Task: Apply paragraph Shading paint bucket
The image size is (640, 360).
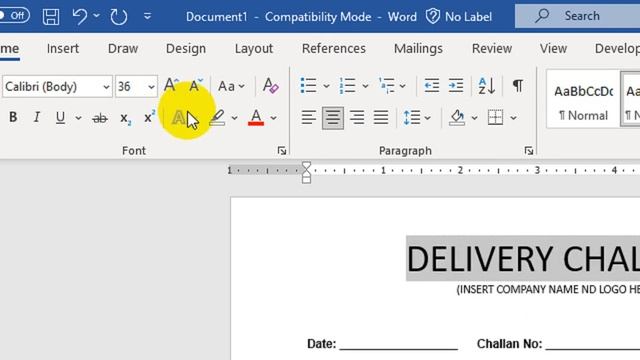Action: point(457,118)
